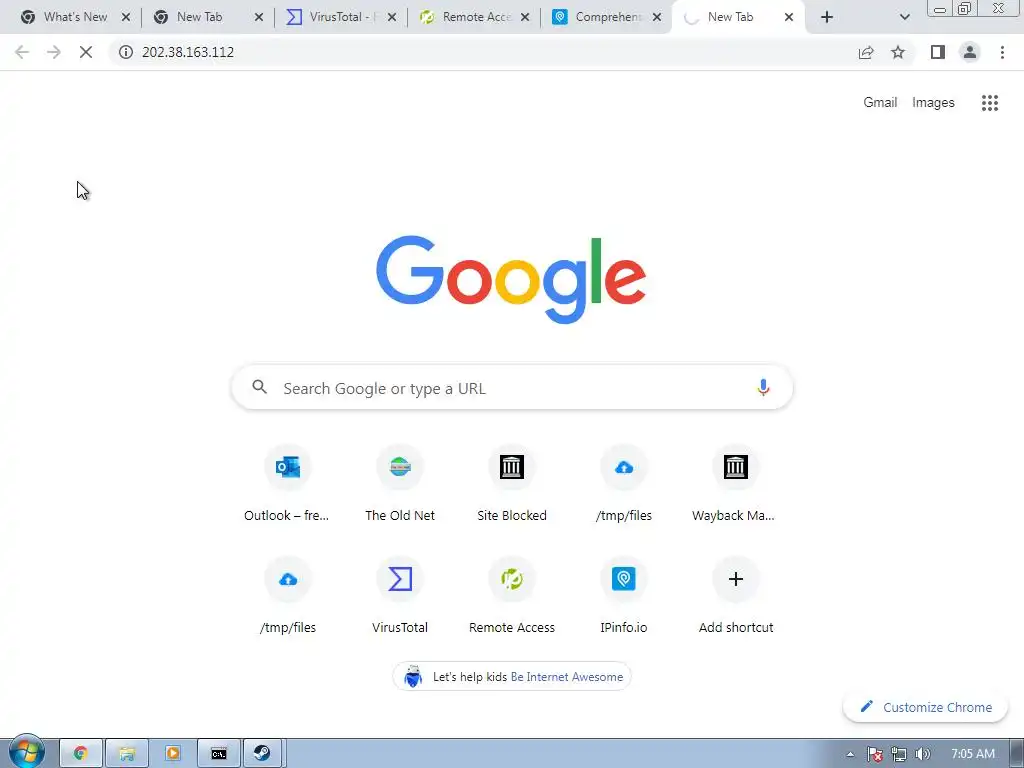Click the 7:05 AM clock
Image resolution: width=1024 pixels, height=768 pixels.
coord(973,754)
